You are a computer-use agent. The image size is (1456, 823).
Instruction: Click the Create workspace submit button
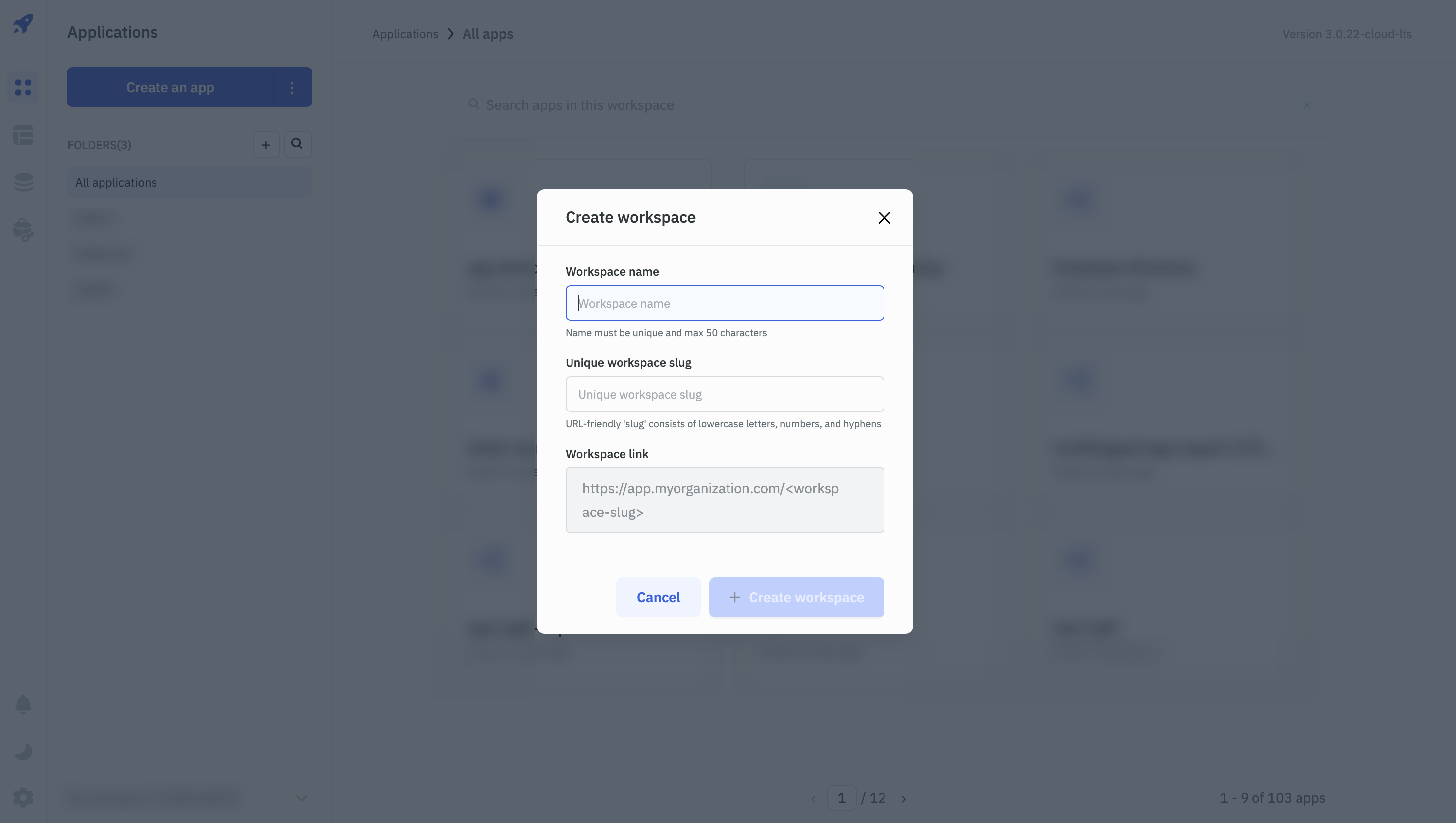click(796, 598)
